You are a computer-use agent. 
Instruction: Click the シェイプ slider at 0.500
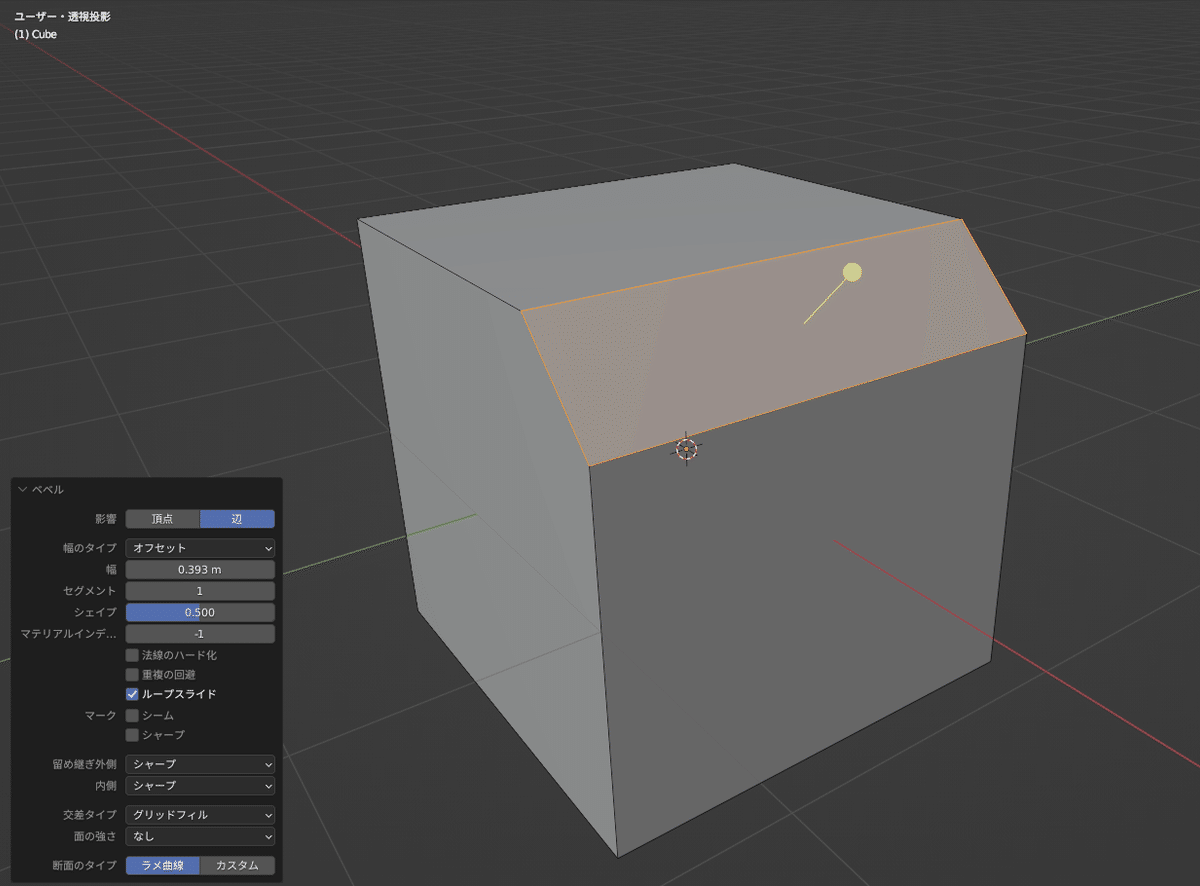click(200, 612)
